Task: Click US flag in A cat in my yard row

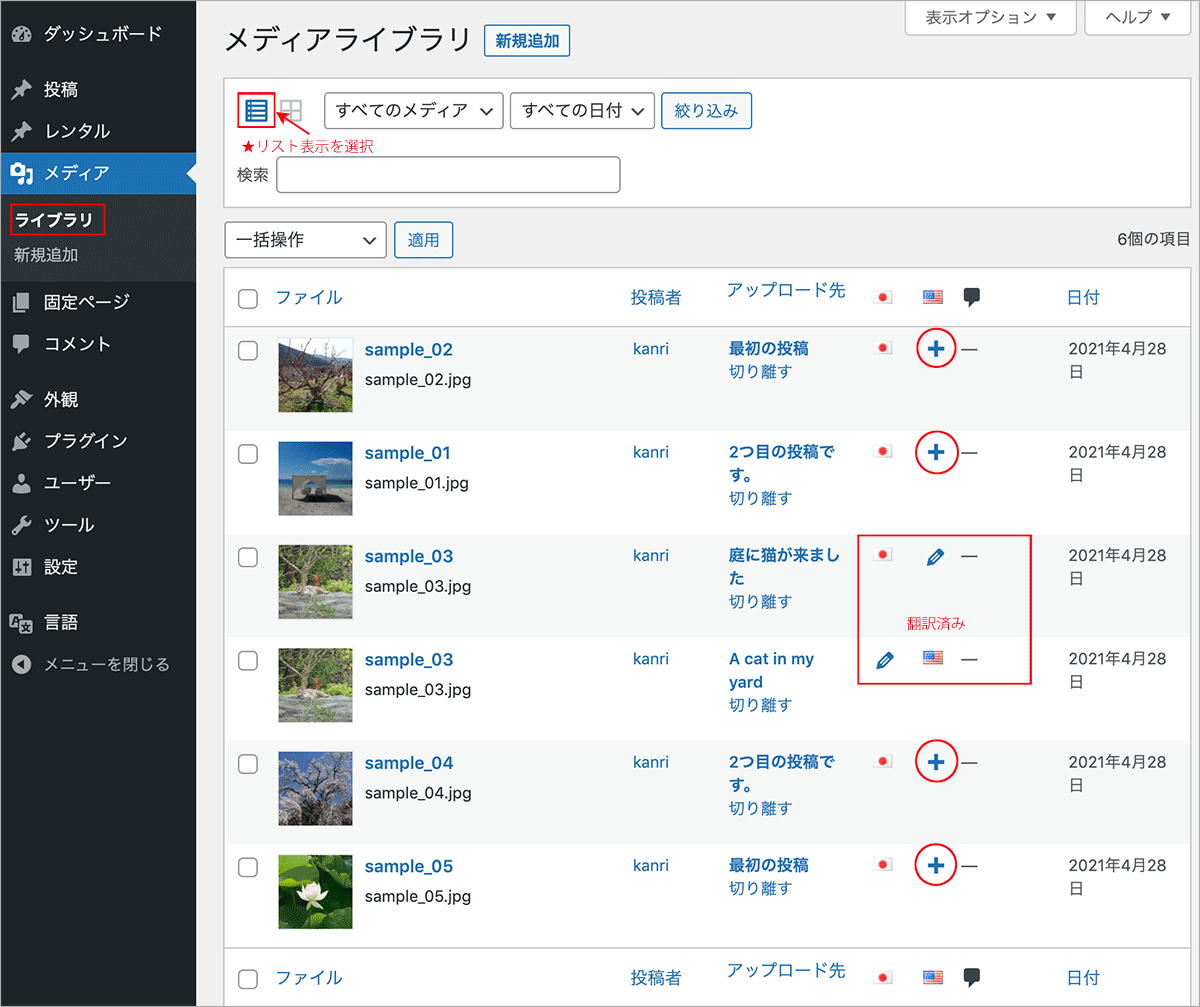Action: 933,658
